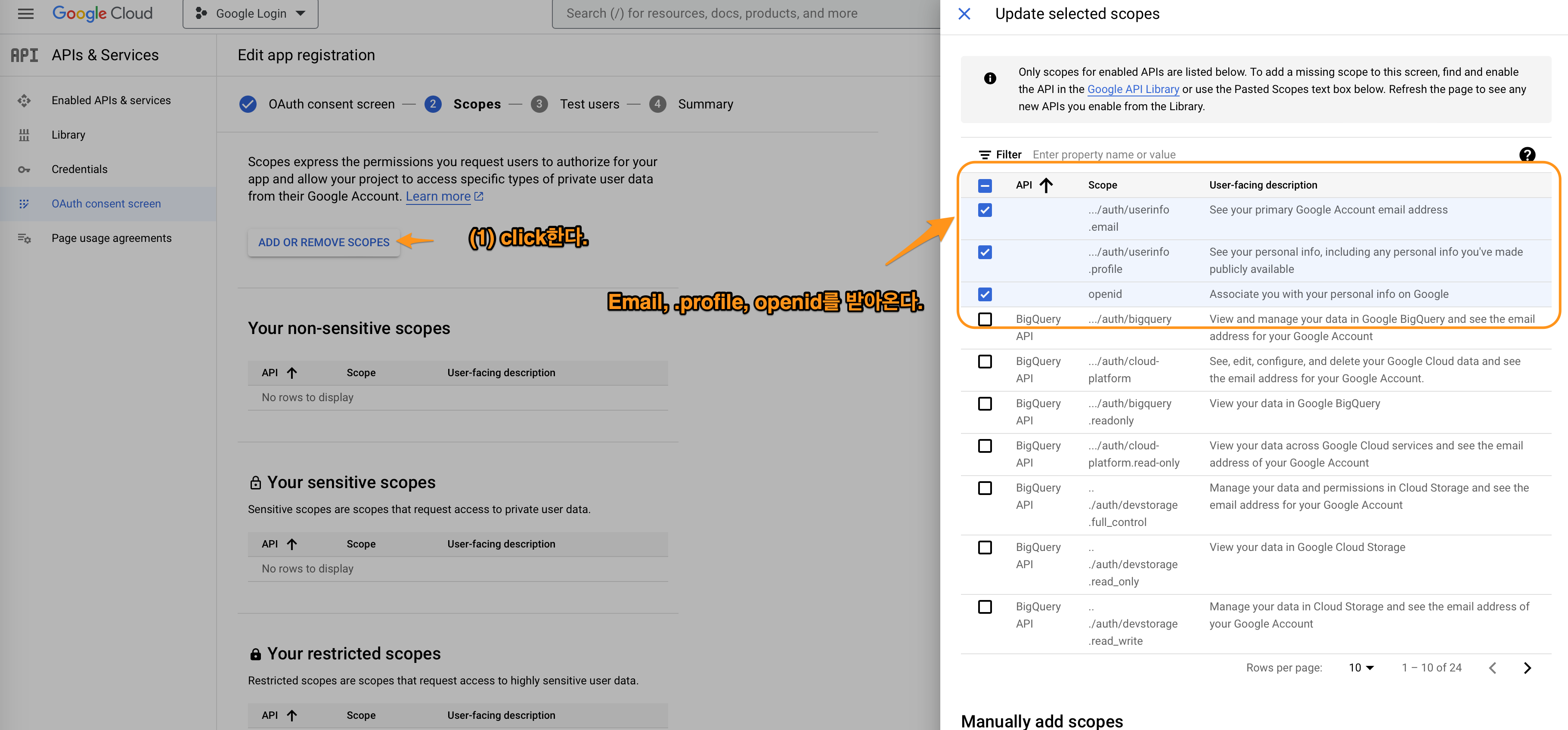Screen dimensions: 1568x730
Task: Open the Library sidebar item
Action: click(x=68, y=135)
